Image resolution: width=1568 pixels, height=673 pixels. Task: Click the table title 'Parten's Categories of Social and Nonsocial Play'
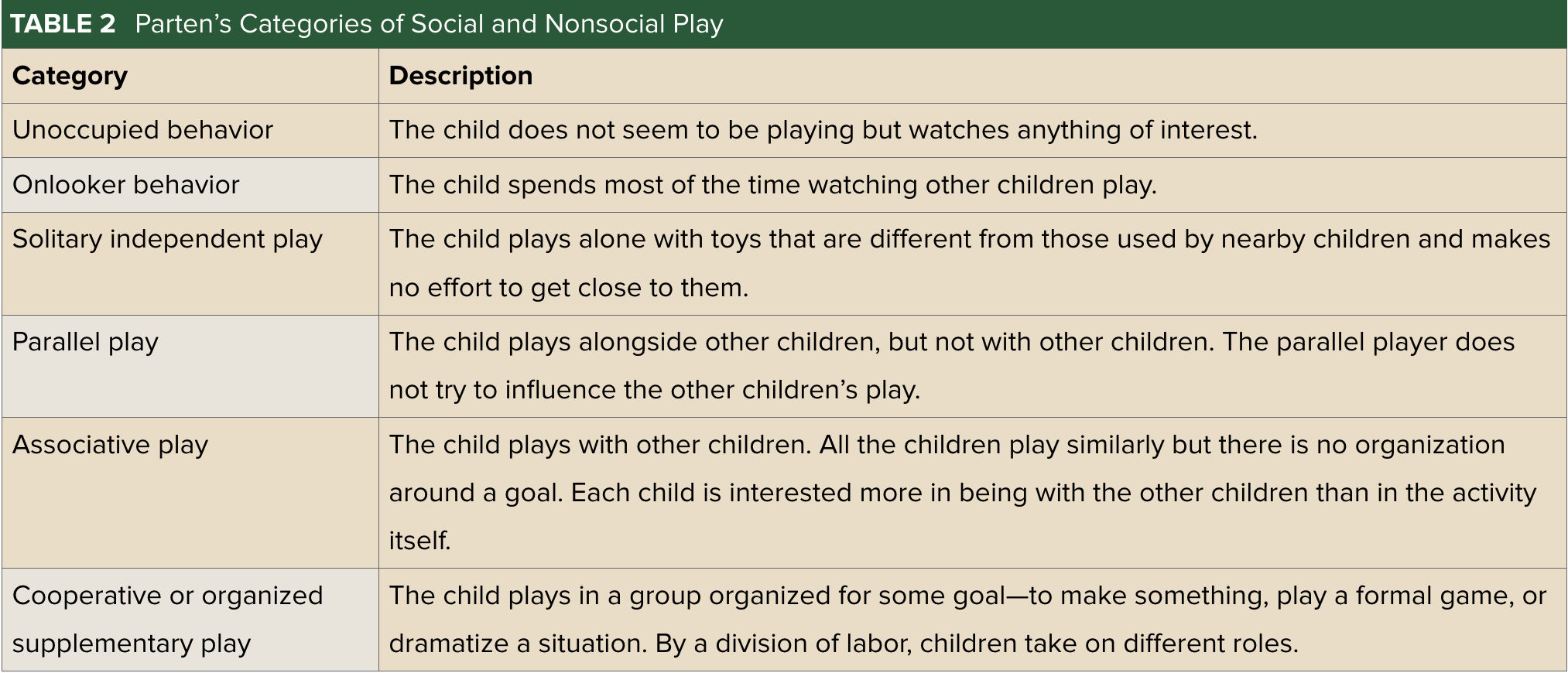(429, 24)
